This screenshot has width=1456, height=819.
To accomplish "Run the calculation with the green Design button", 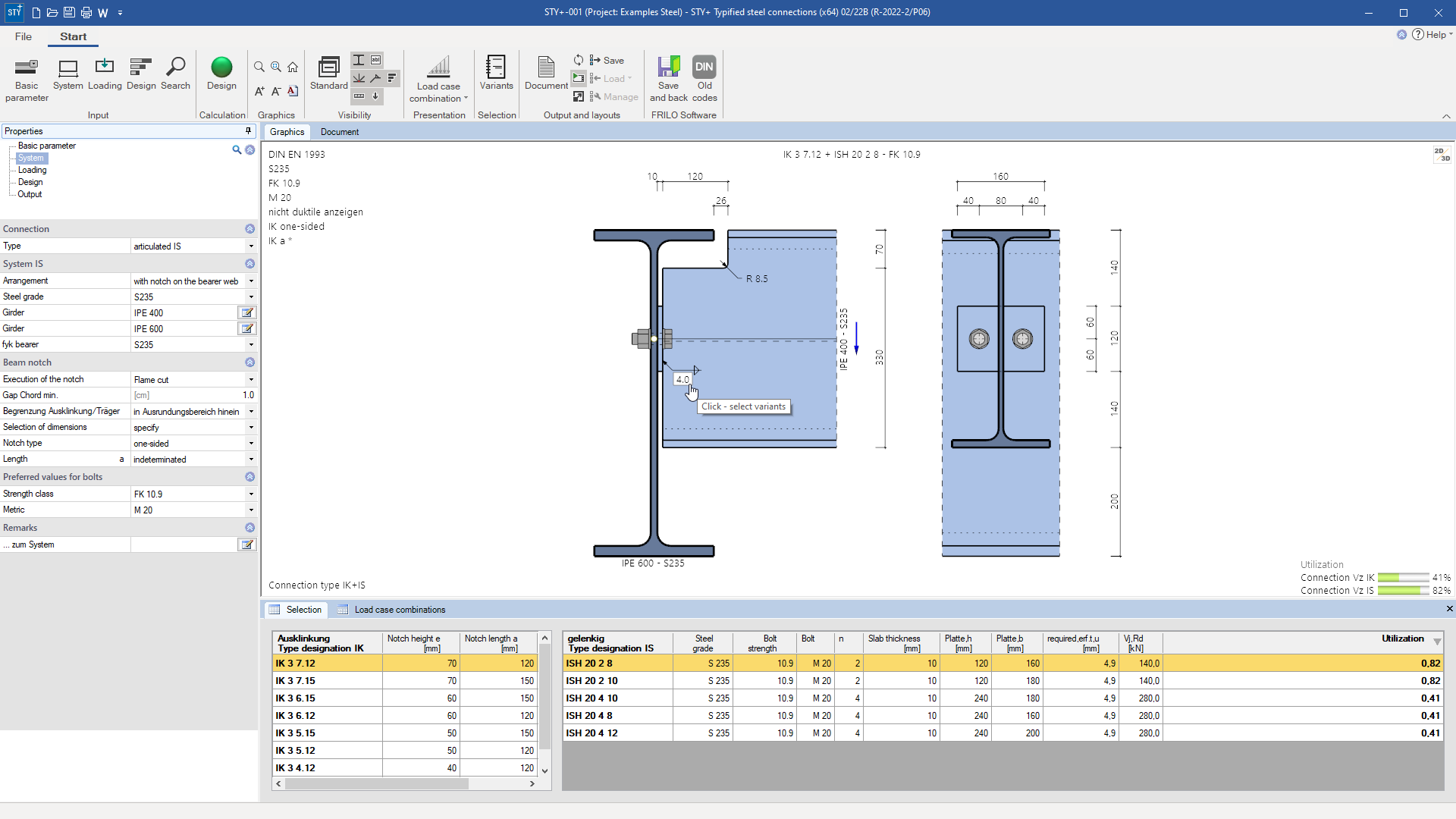I will (221, 74).
